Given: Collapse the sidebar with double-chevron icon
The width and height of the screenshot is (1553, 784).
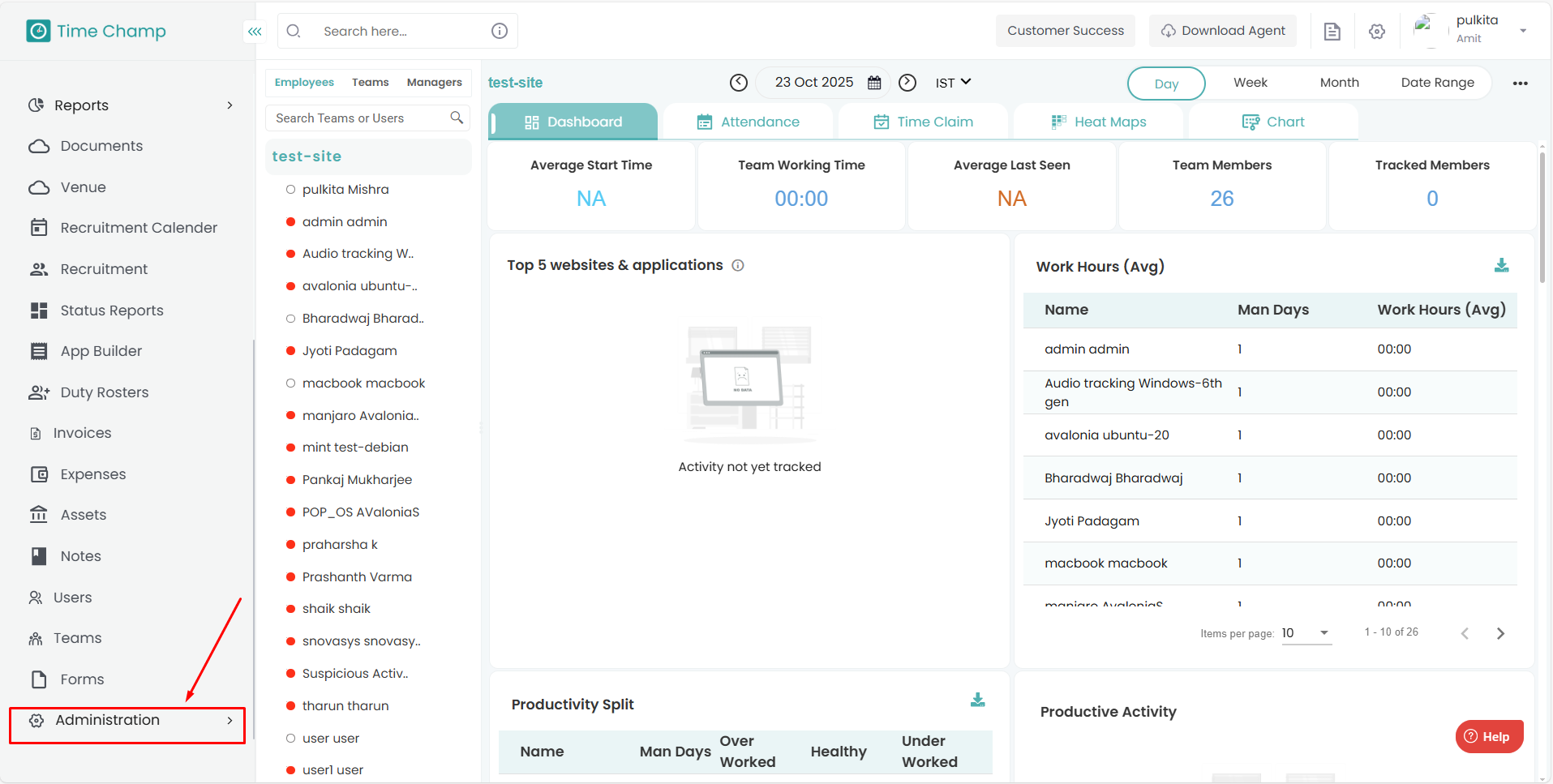Looking at the screenshot, I should point(255,32).
